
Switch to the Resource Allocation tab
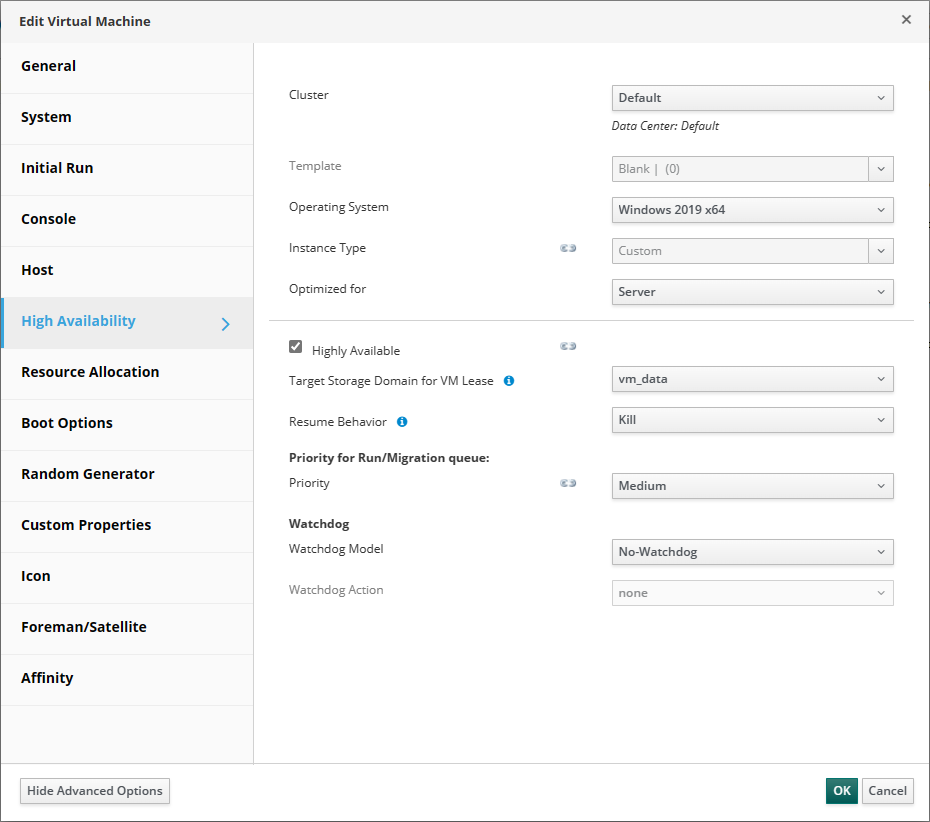coord(127,373)
